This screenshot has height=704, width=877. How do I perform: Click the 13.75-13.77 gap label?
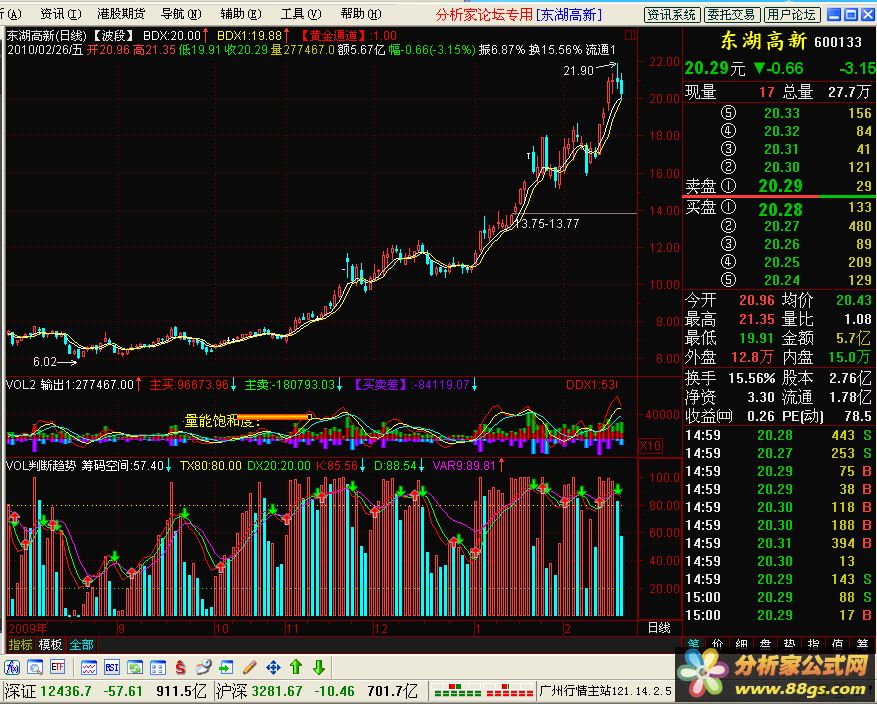[x=548, y=224]
